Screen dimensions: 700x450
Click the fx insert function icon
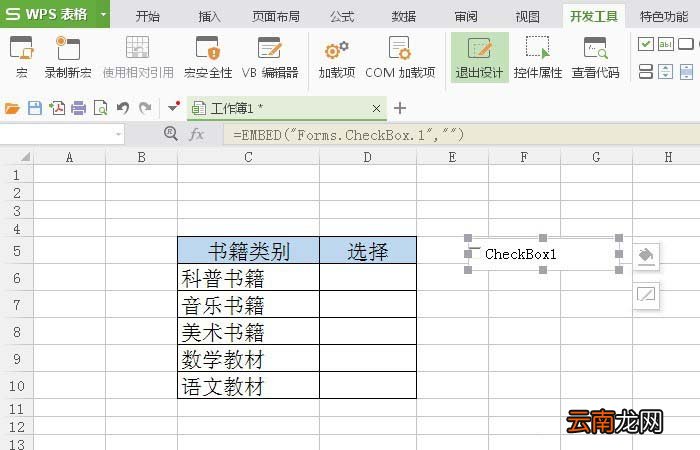(196, 134)
